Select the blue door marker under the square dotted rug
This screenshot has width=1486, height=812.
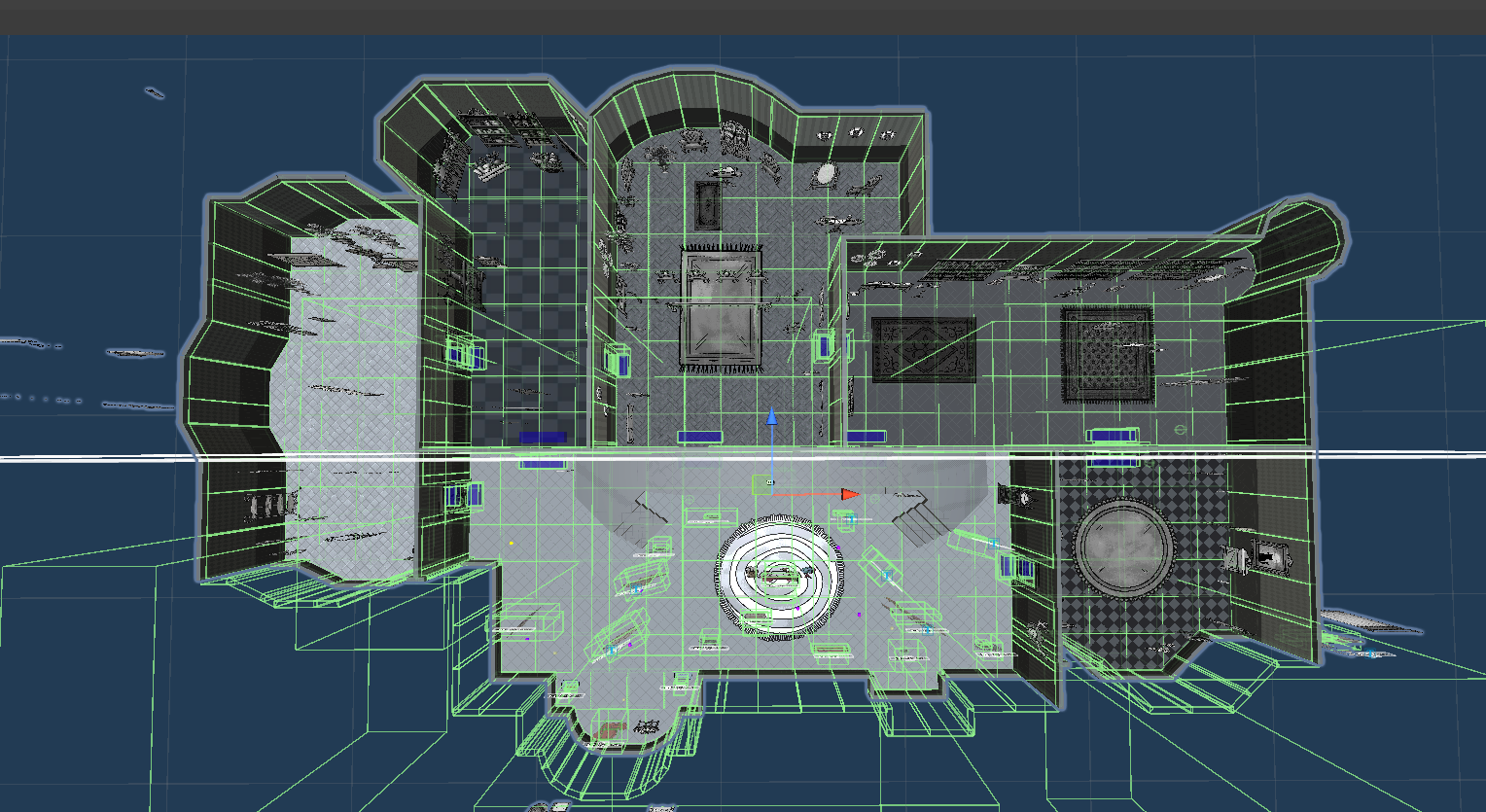(1113, 435)
